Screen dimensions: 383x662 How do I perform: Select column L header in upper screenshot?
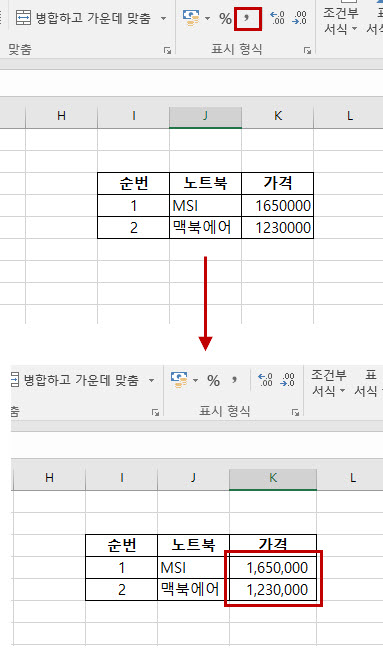pos(349,116)
